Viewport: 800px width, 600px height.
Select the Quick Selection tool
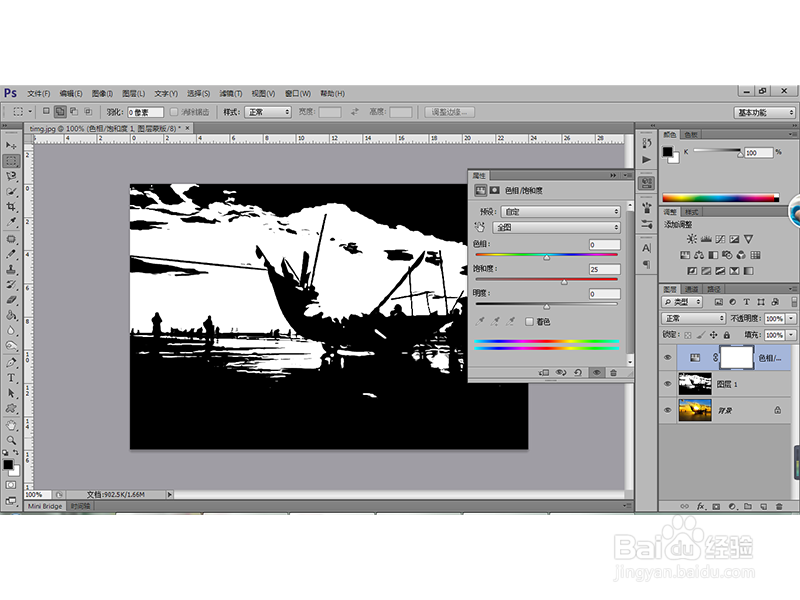coord(11,192)
